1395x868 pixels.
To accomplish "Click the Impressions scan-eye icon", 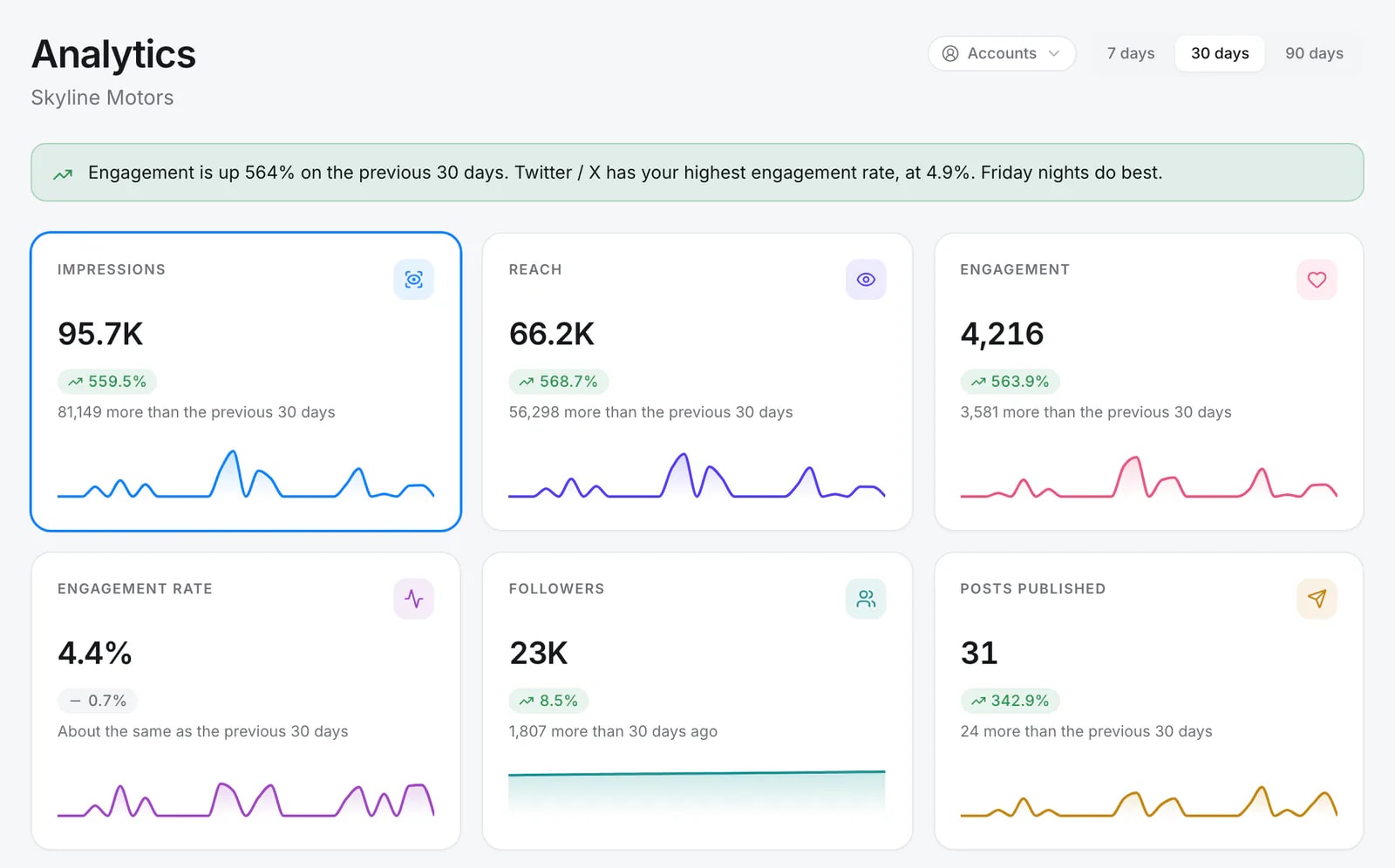I will click(x=413, y=280).
